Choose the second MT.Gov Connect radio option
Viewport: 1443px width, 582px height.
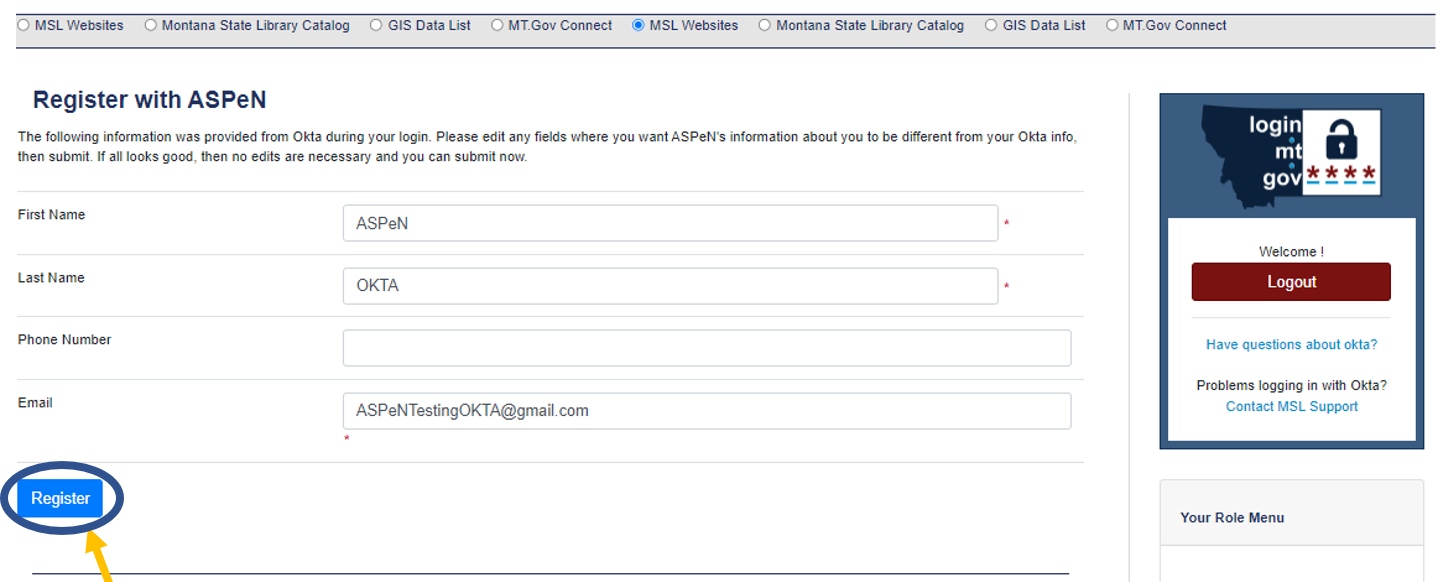[1113, 25]
